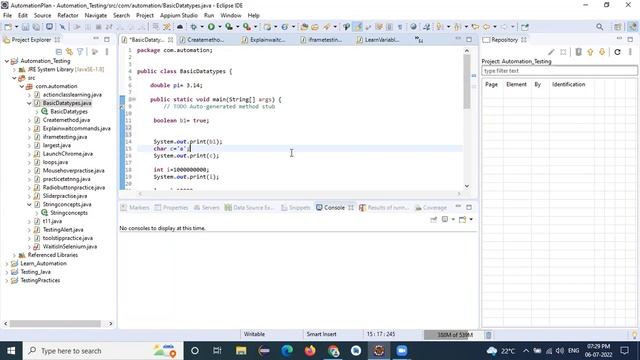Select LaunchChrome.java in Project Explorer
Screen dimensions: 640x360
click(68, 154)
